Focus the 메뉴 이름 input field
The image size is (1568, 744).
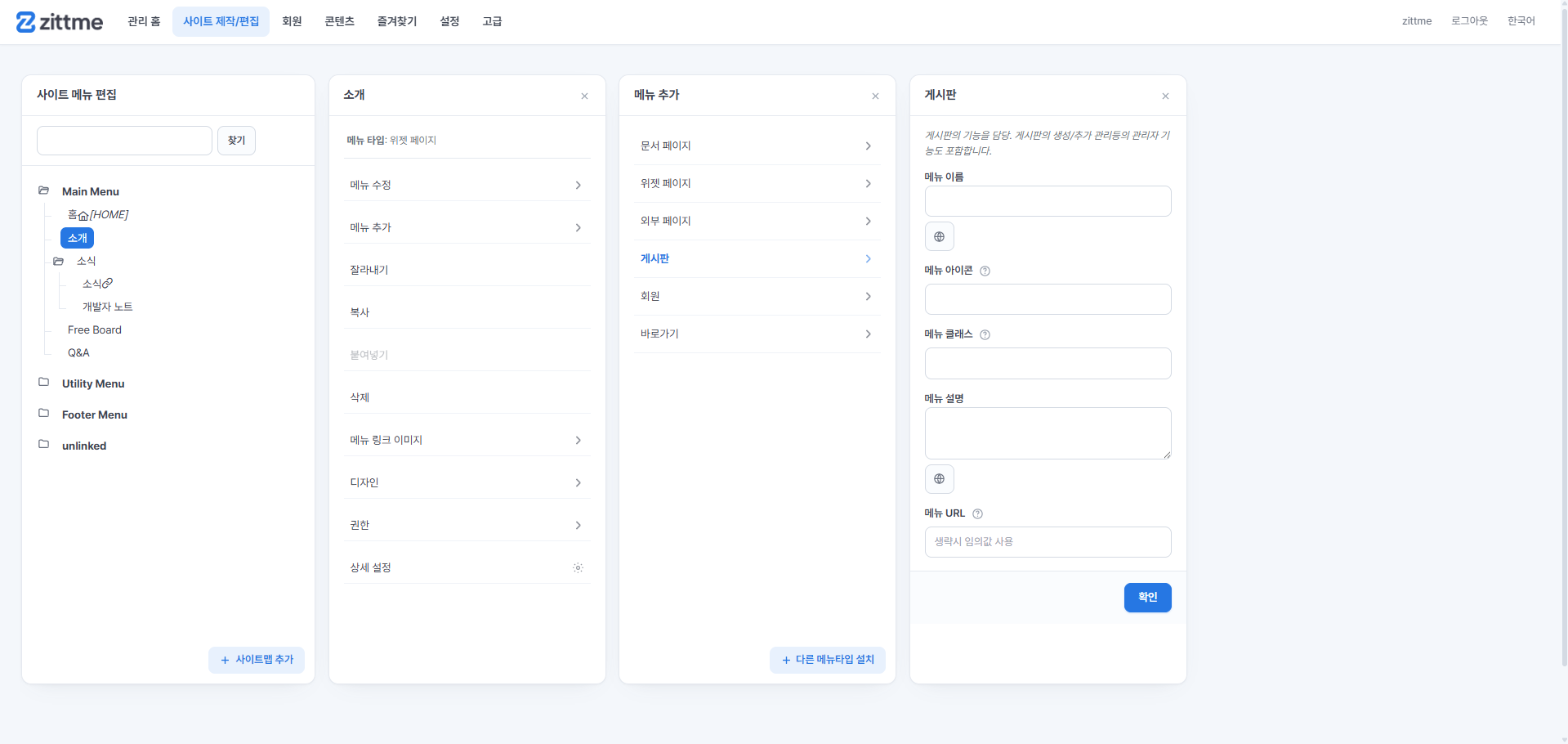1048,201
